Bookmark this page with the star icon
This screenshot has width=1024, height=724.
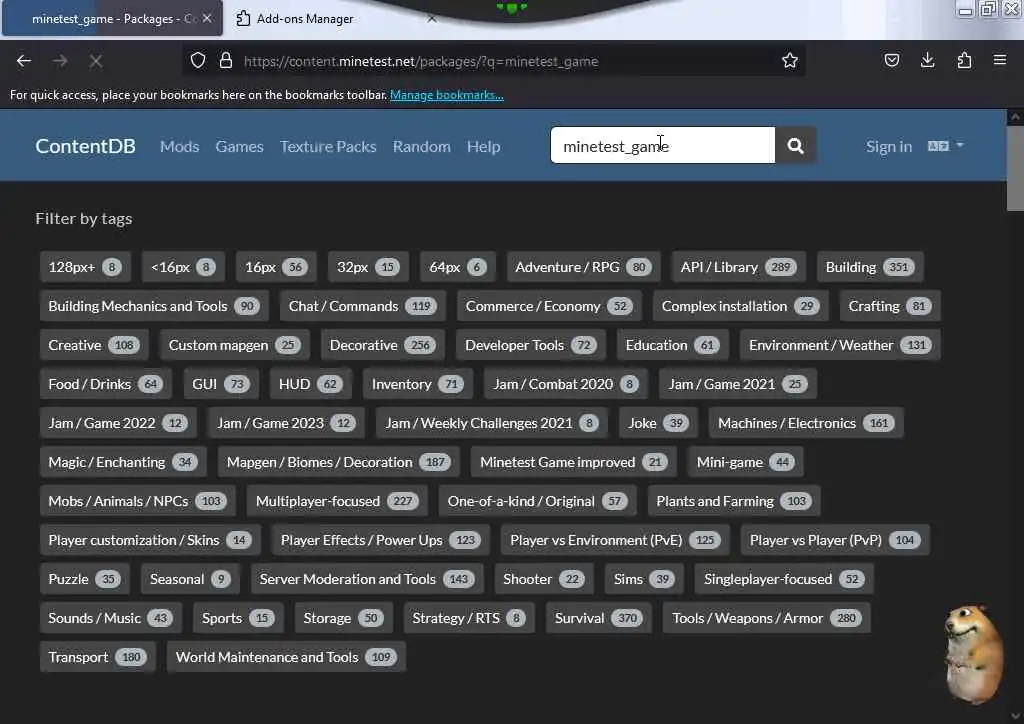(790, 61)
